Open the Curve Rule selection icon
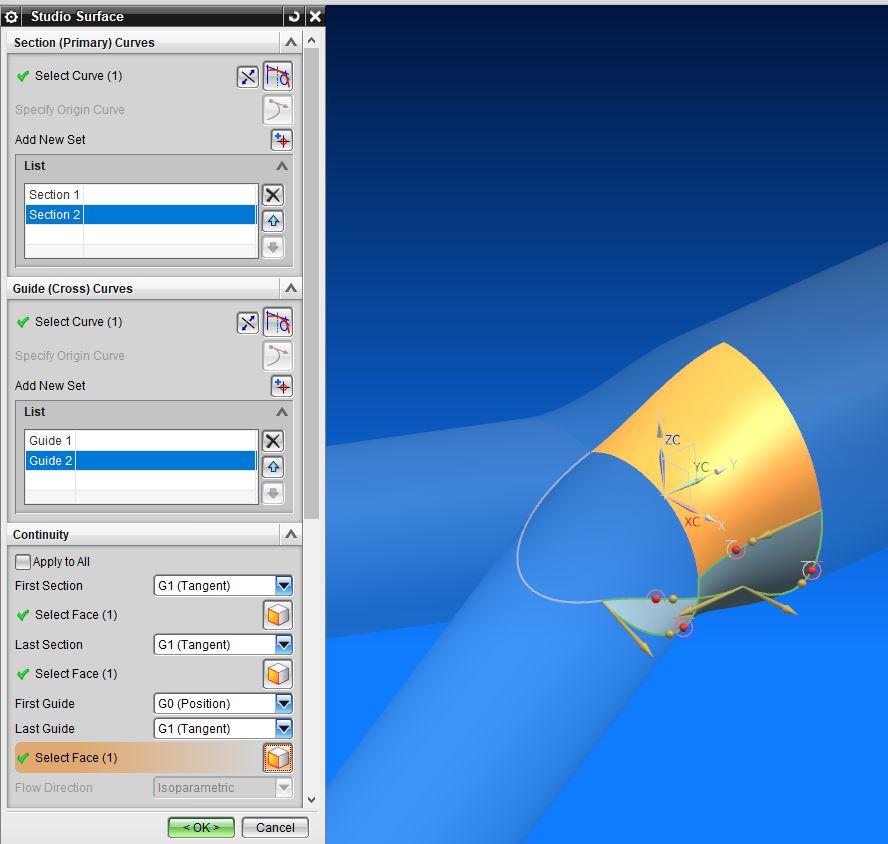The height and width of the screenshot is (844, 888). [x=278, y=75]
